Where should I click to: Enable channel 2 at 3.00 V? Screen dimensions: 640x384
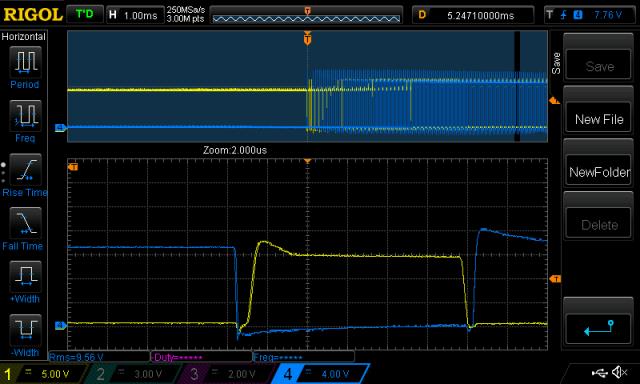135,374
